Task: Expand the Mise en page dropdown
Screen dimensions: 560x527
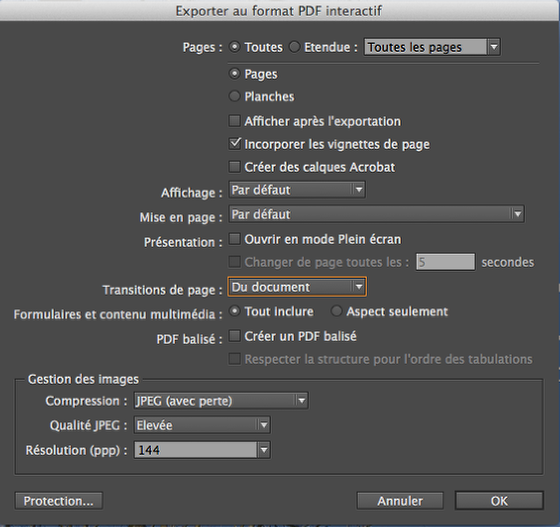Action: [376, 214]
